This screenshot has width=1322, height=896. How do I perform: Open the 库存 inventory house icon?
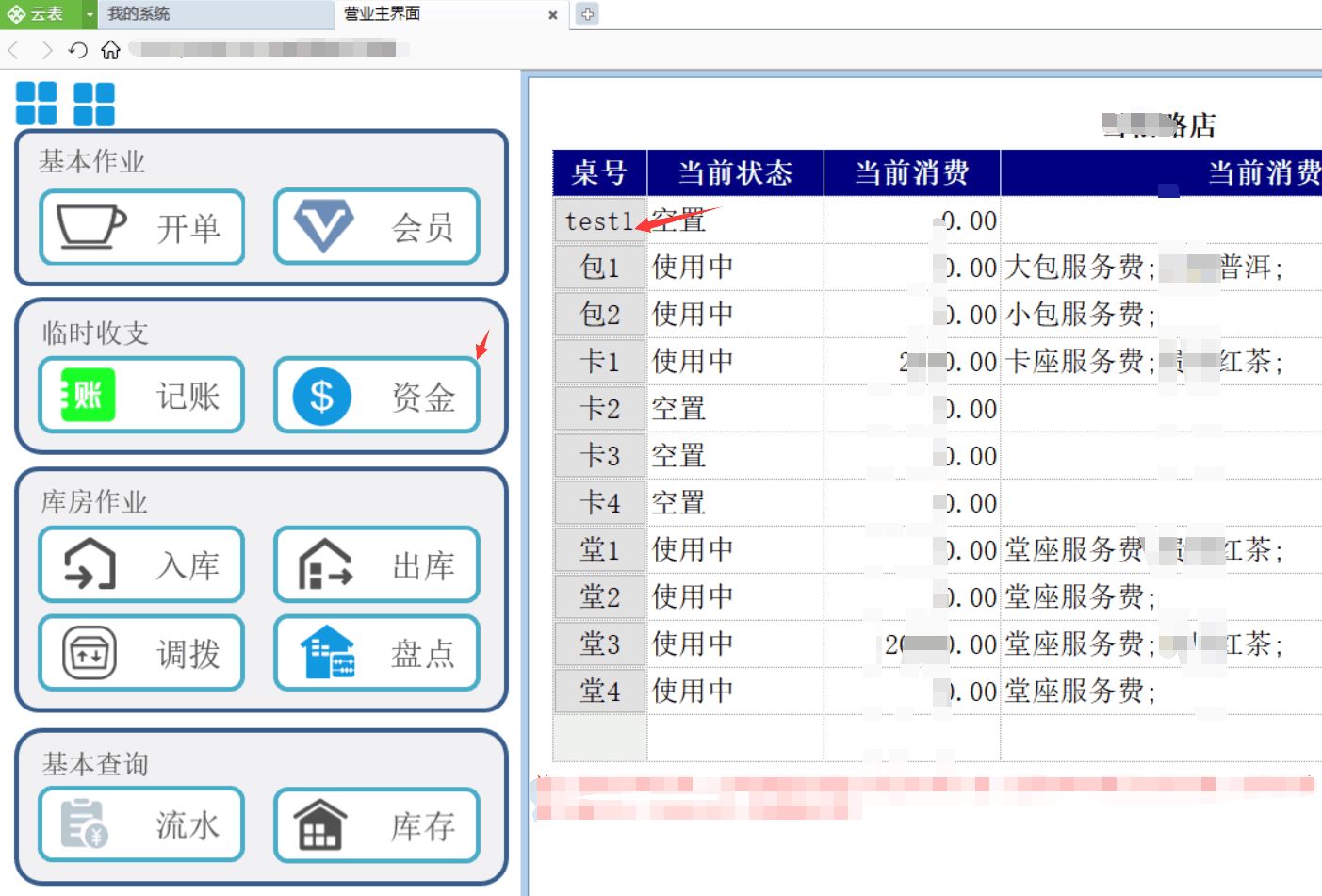coord(320,824)
